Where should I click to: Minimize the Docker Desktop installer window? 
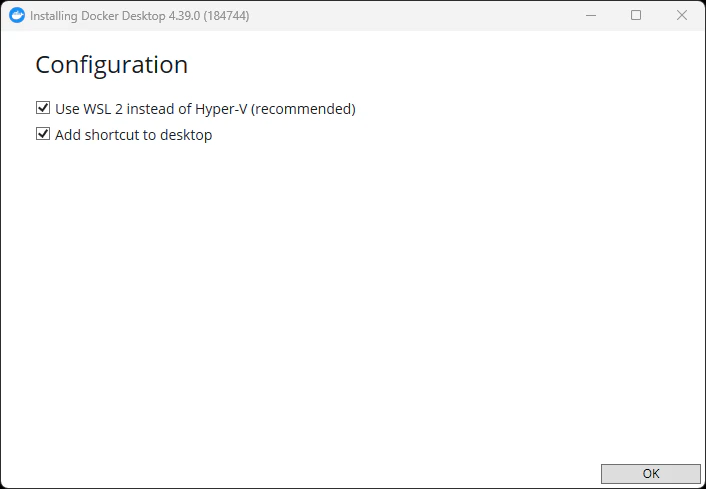point(591,15)
